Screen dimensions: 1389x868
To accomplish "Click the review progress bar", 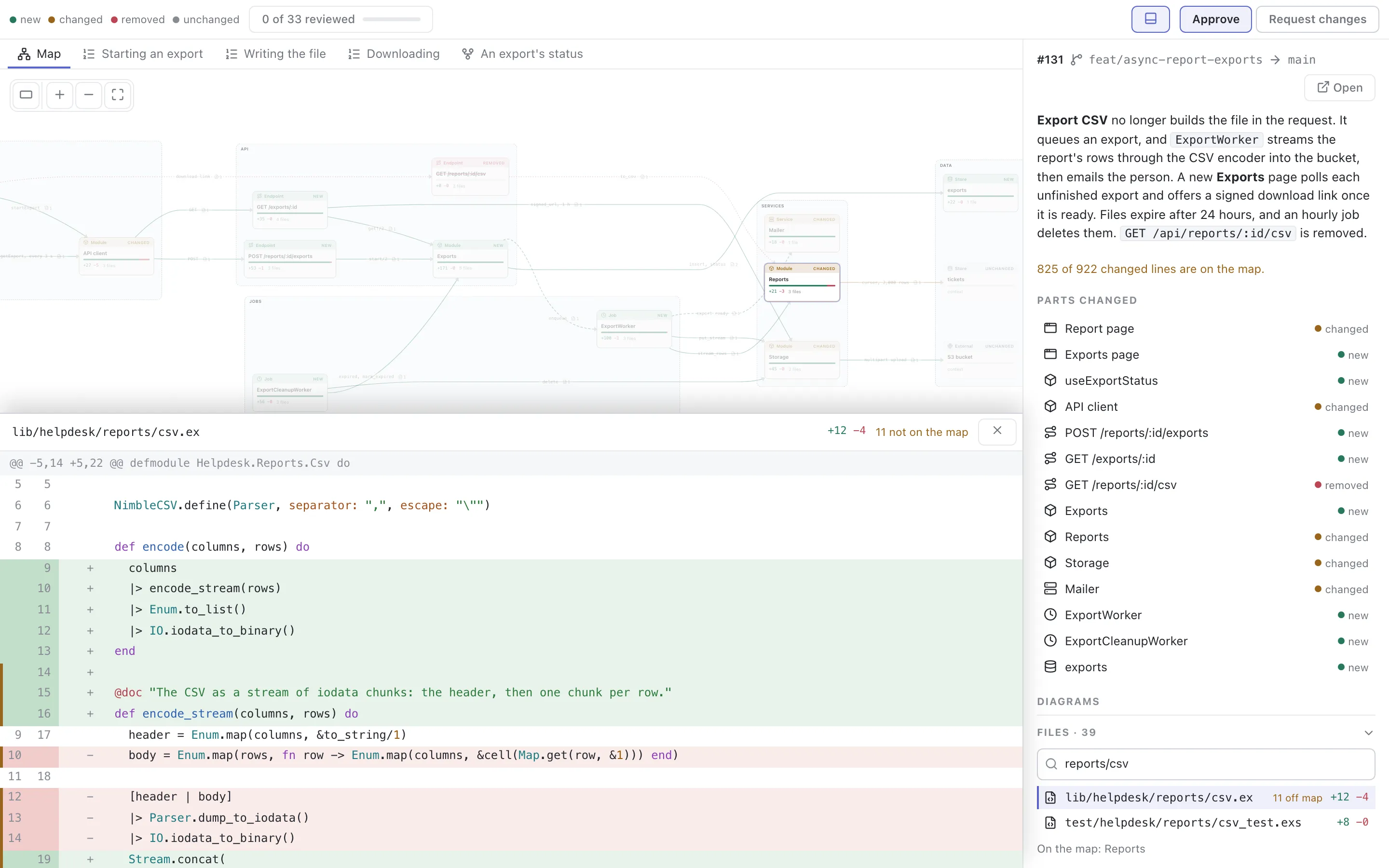I will (392, 19).
